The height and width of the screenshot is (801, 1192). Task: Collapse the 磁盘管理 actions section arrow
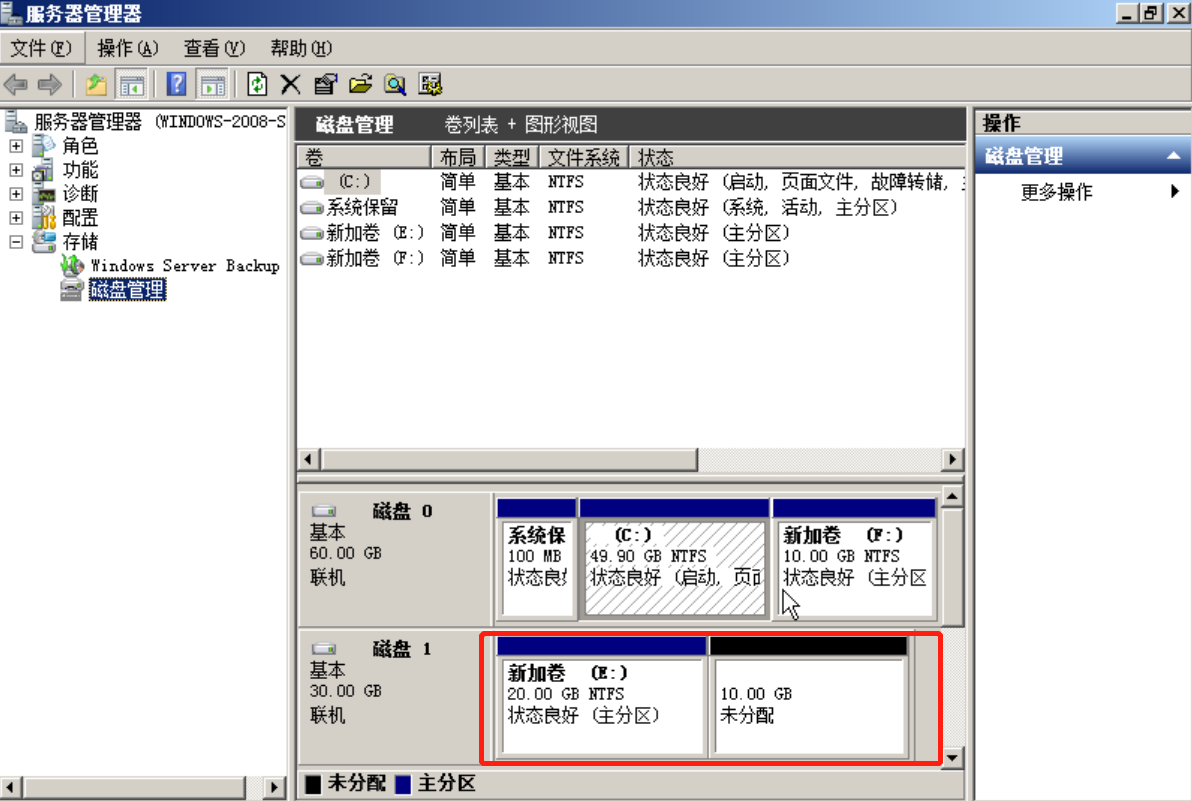tap(1174, 156)
